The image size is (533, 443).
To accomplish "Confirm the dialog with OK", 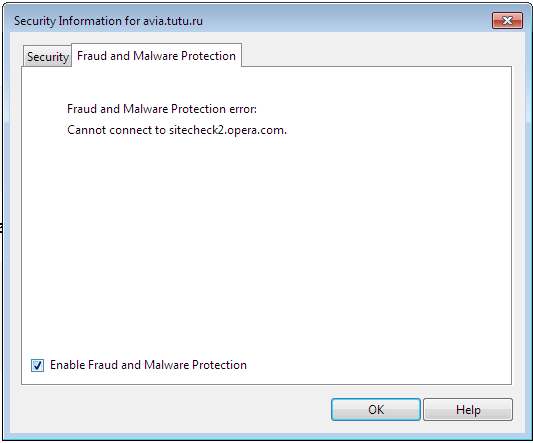I will [x=376, y=409].
